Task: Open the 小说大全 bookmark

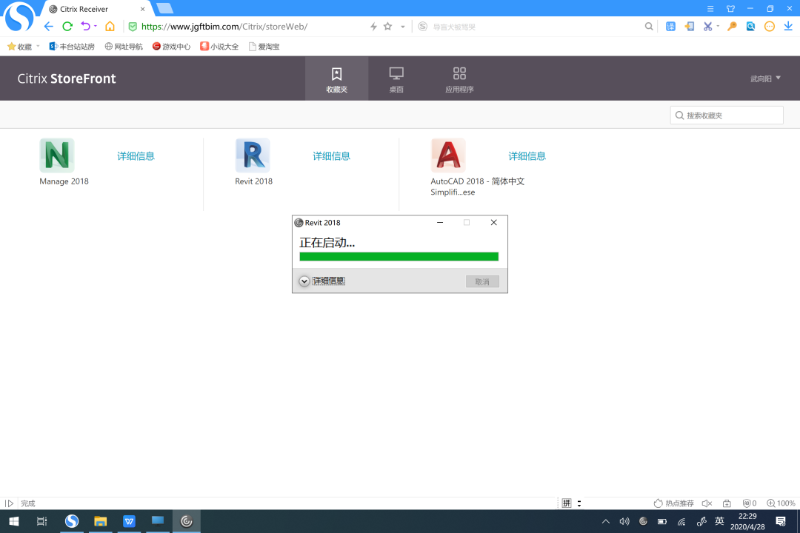Action: (x=219, y=46)
